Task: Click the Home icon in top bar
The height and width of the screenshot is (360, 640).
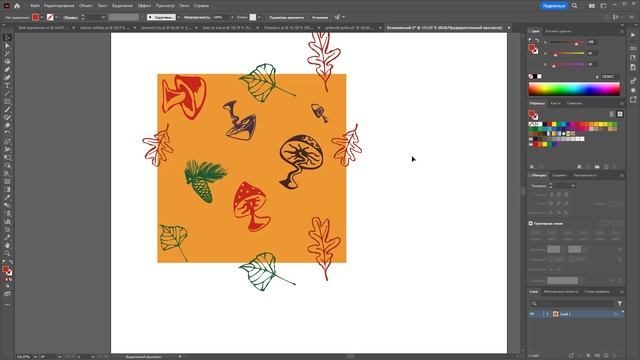Action: coord(17,6)
